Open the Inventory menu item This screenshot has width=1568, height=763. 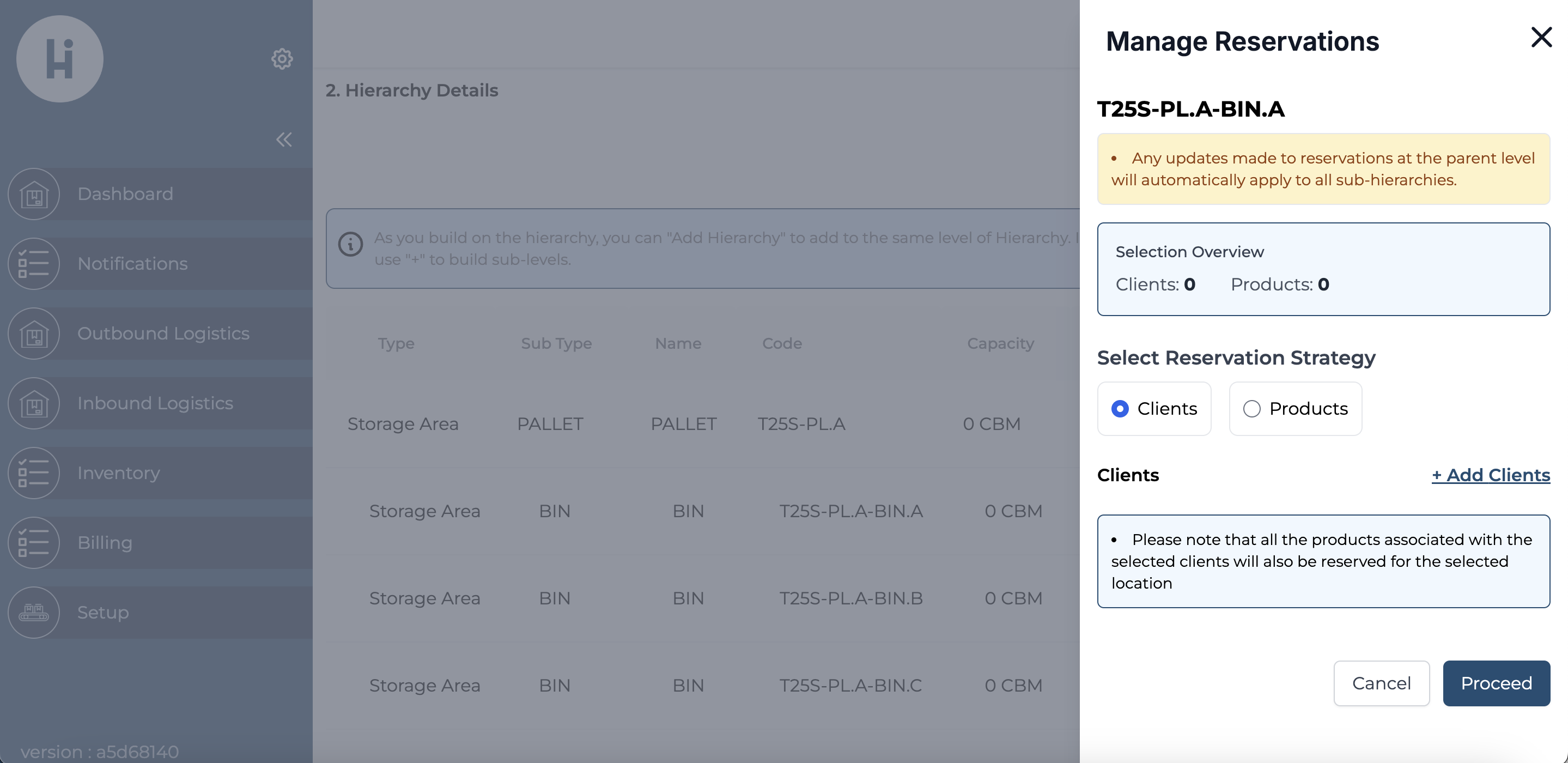119,473
